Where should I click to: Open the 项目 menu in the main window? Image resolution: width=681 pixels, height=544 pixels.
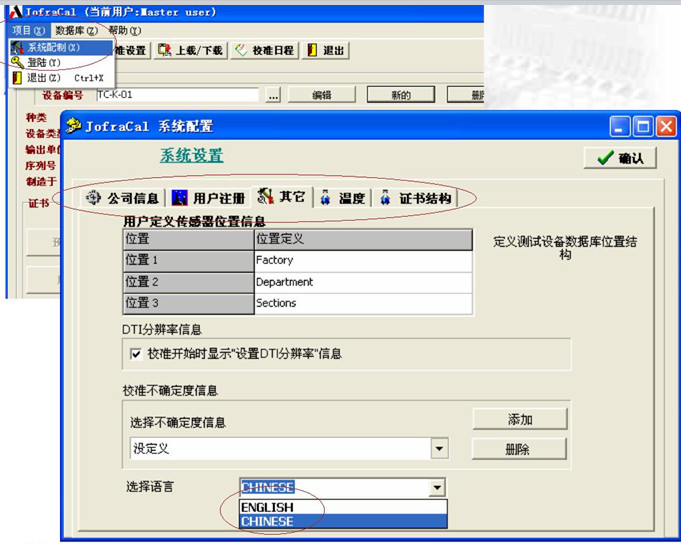click(28, 30)
